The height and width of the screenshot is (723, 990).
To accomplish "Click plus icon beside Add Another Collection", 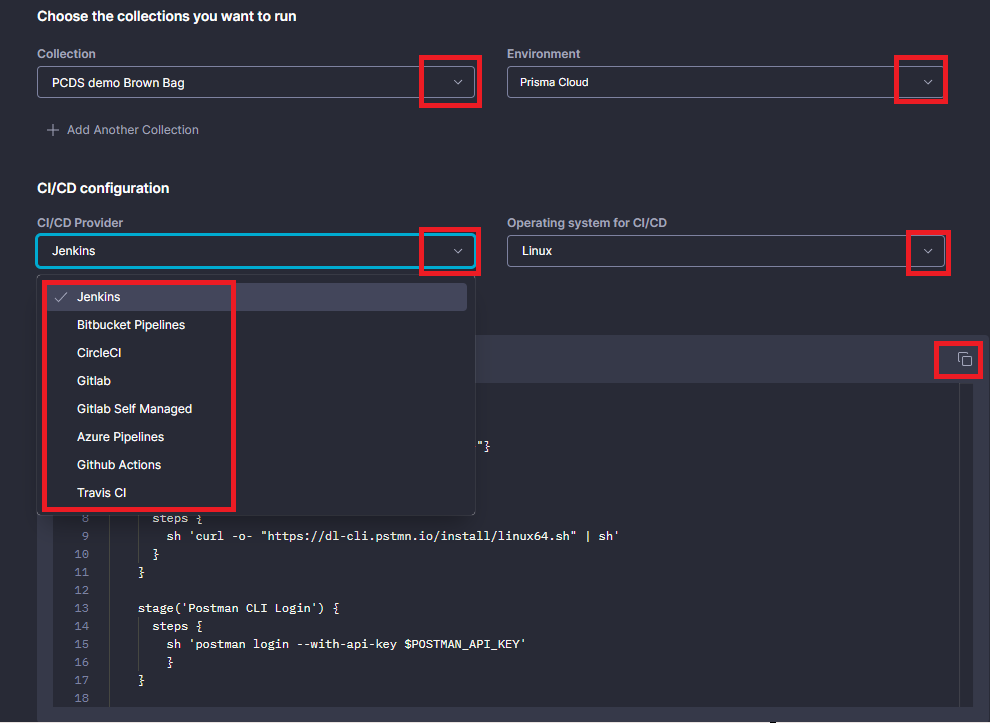I will tap(53, 130).
